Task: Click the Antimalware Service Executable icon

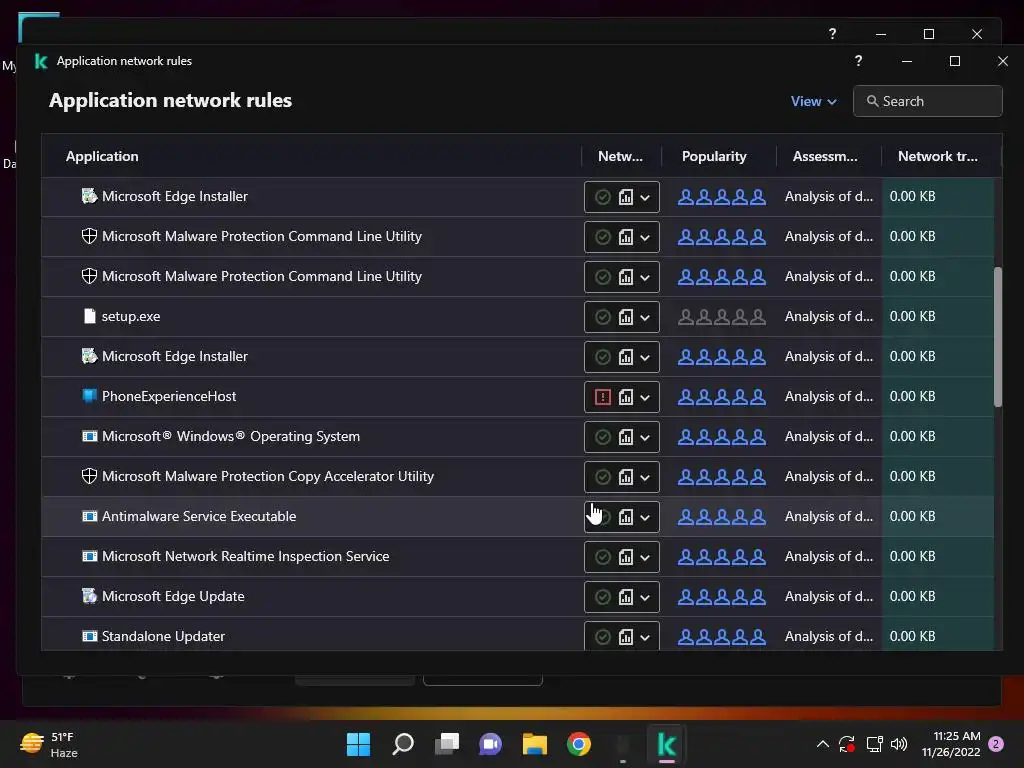Action: pyautogui.click(x=89, y=516)
